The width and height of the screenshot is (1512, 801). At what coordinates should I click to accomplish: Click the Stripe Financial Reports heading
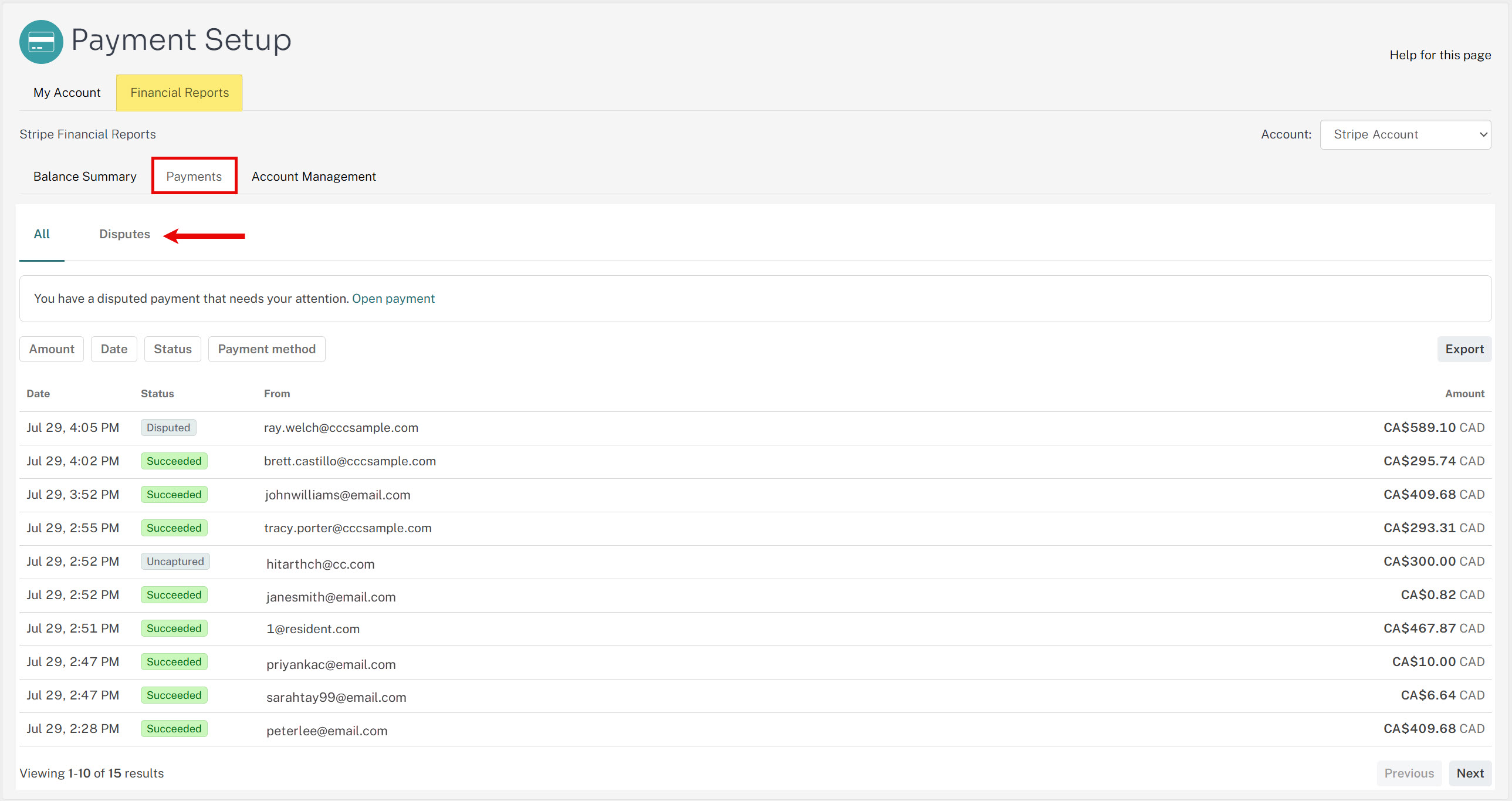coord(87,134)
